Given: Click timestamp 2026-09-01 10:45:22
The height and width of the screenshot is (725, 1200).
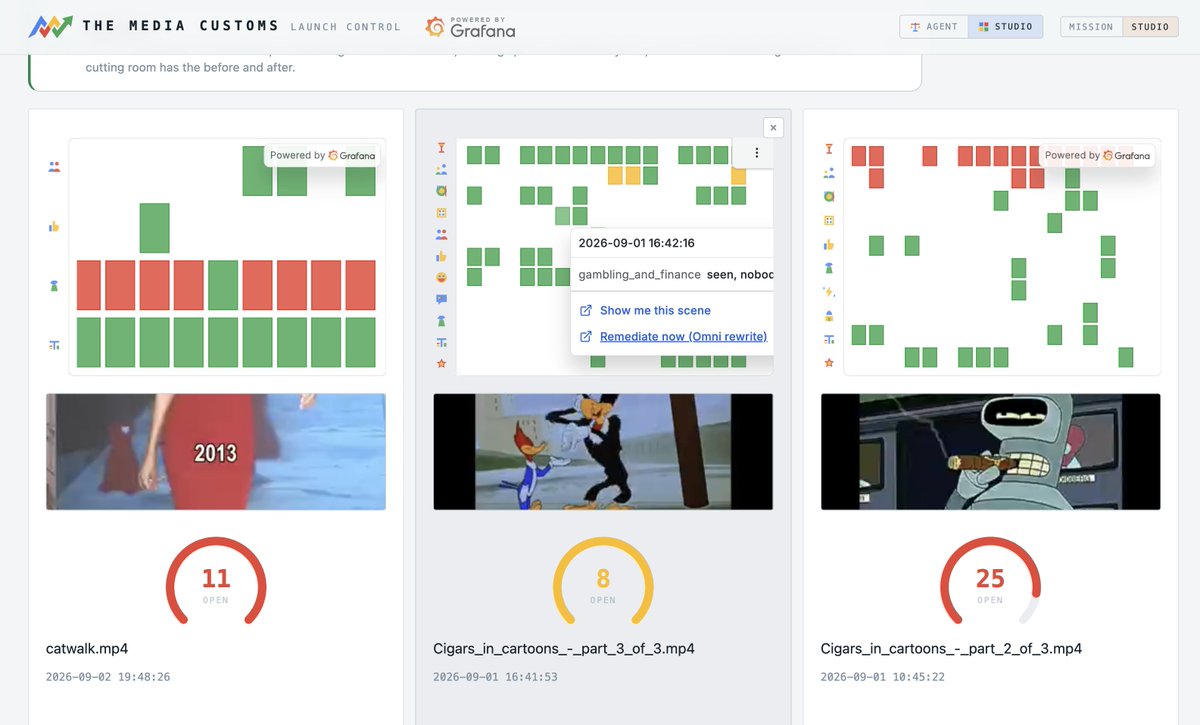Looking at the screenshot, I should point(883,677).
